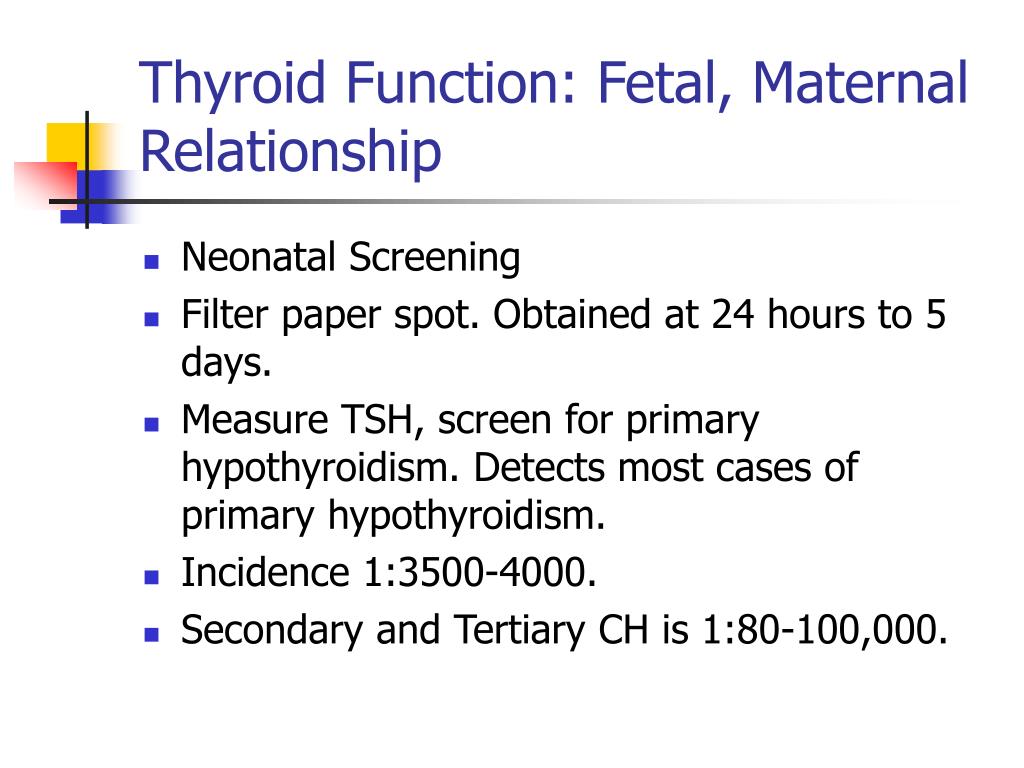Click the 'Neonatal Screening' text line
1024x768 pixels.
click(351, 258)
